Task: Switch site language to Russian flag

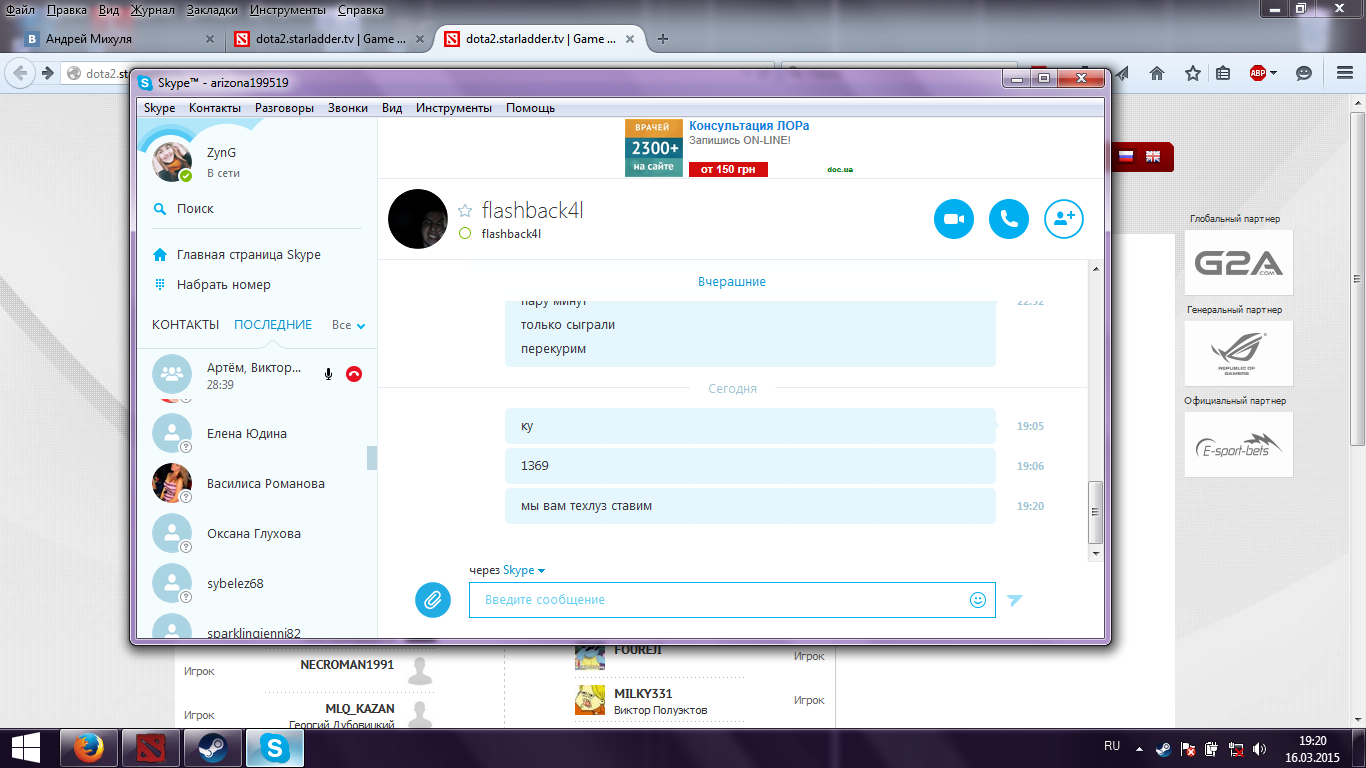Action: (x=1126, y=156)
